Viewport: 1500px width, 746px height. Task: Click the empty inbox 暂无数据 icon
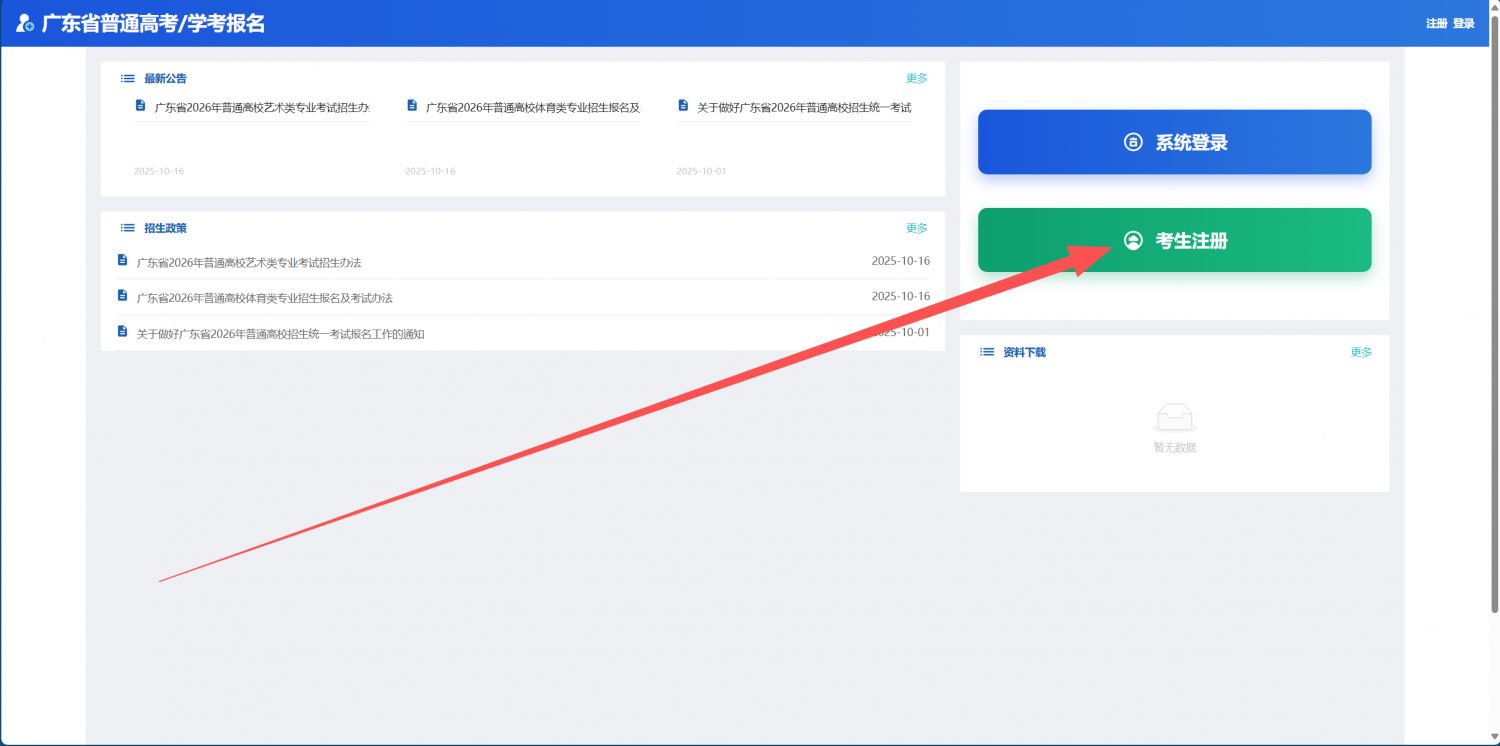1174,418
